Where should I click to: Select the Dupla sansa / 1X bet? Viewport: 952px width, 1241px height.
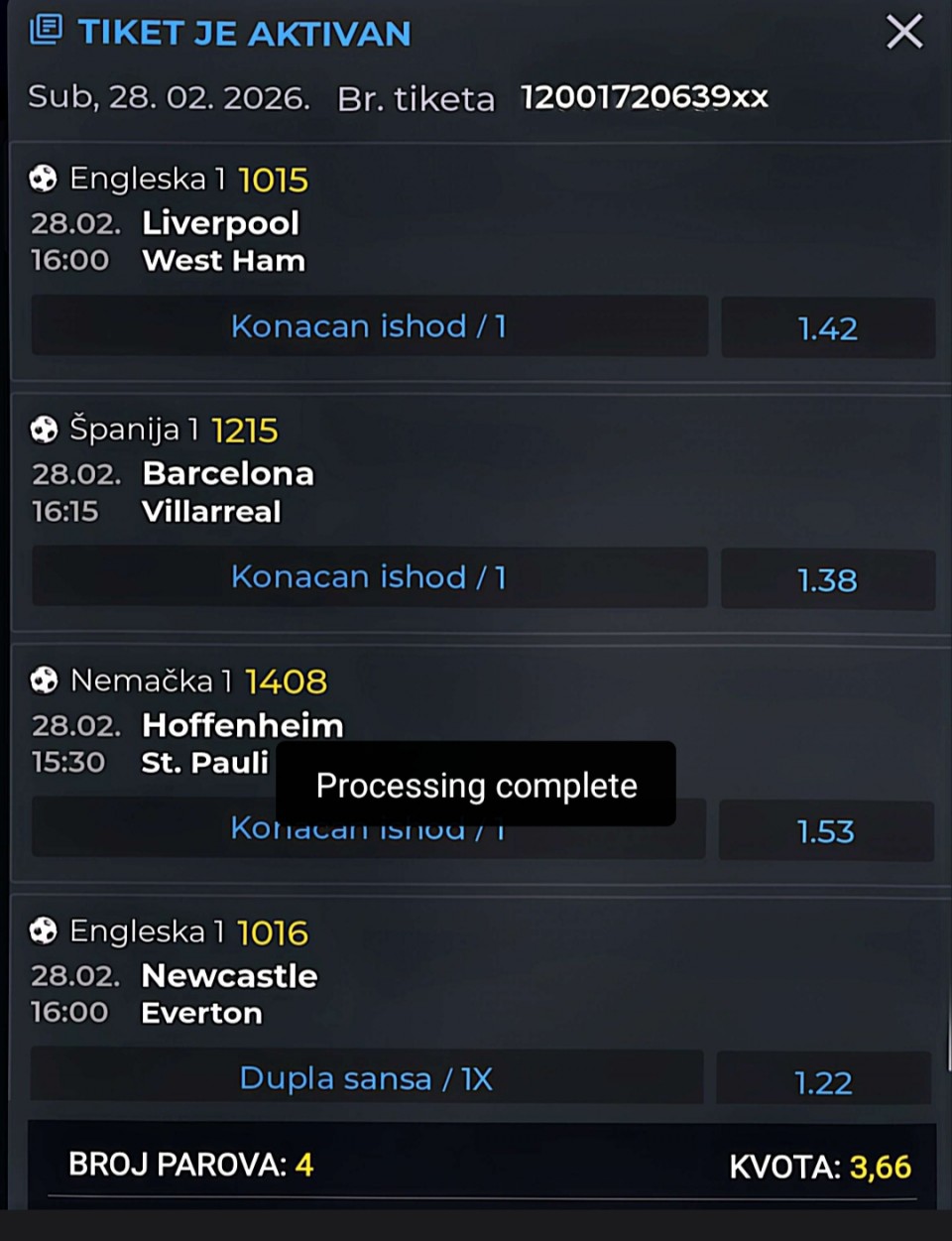click(366, 1078)
